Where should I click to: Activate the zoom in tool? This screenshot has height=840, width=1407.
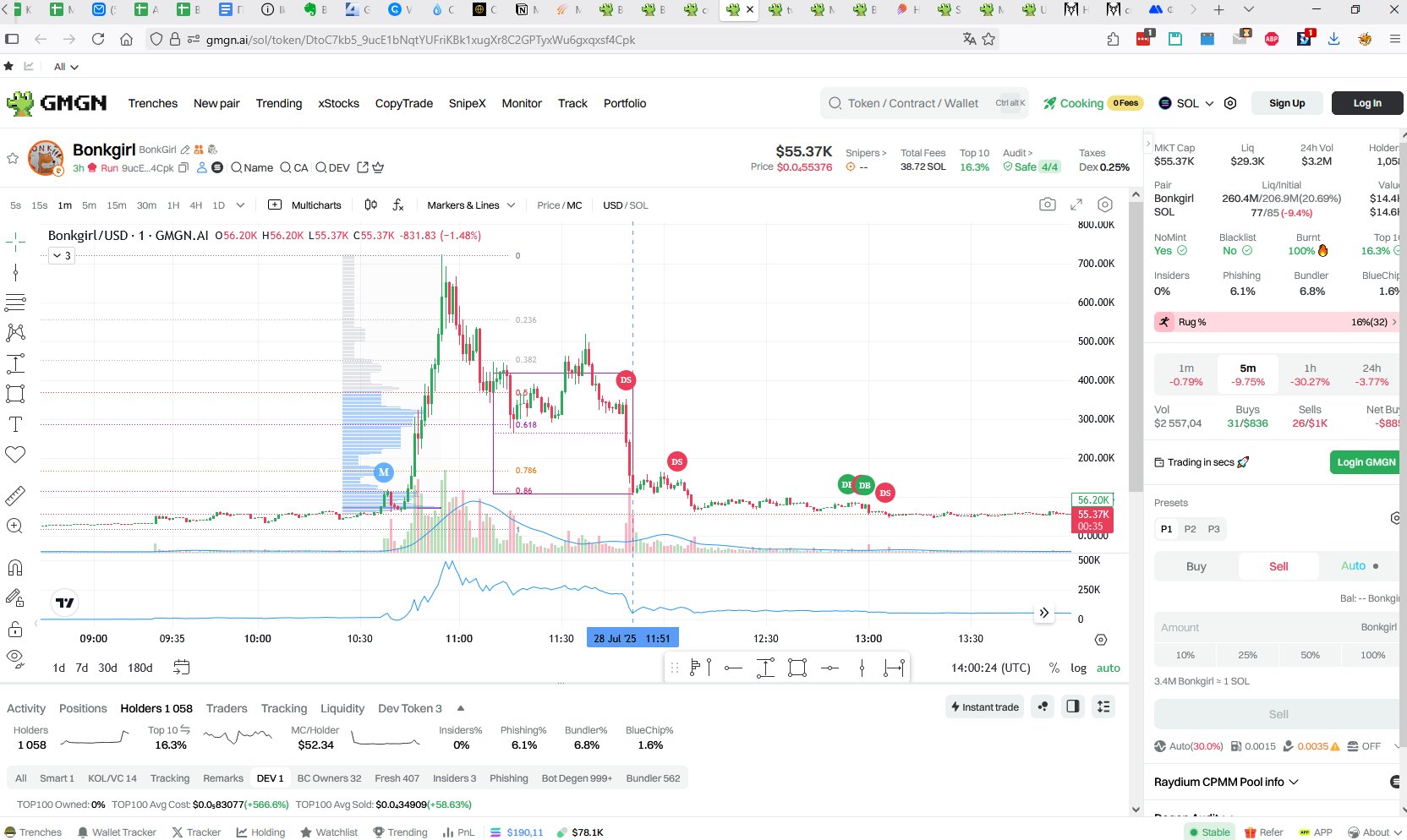click(15, 526)
